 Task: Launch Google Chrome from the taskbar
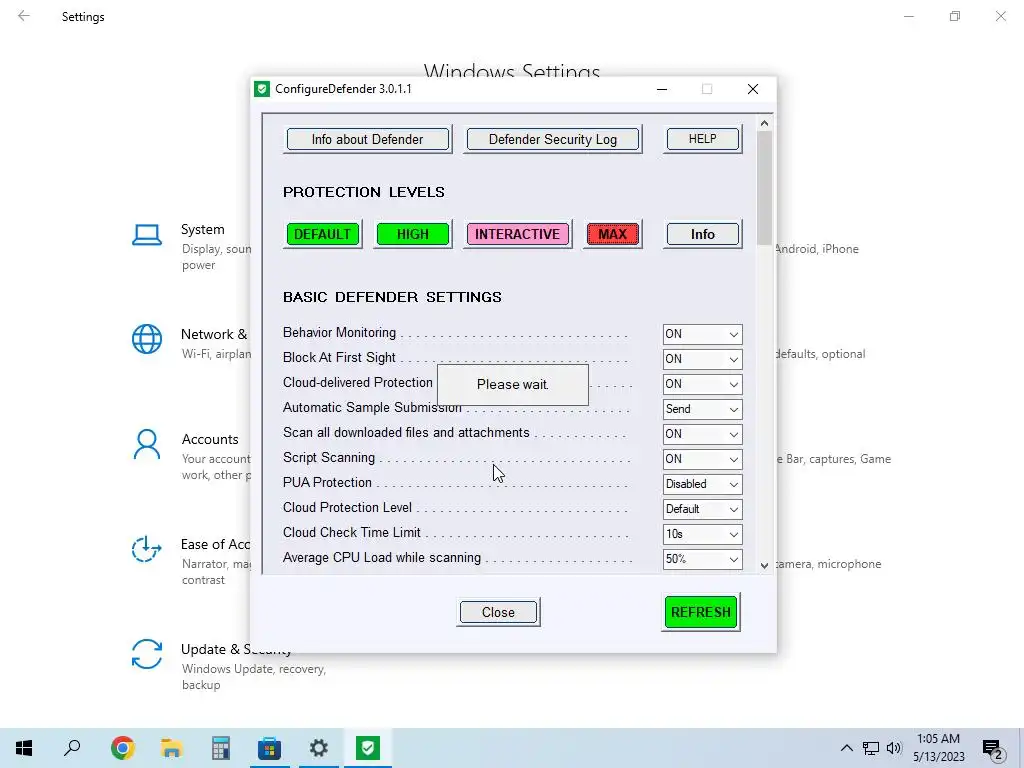[x=123, y=748]
